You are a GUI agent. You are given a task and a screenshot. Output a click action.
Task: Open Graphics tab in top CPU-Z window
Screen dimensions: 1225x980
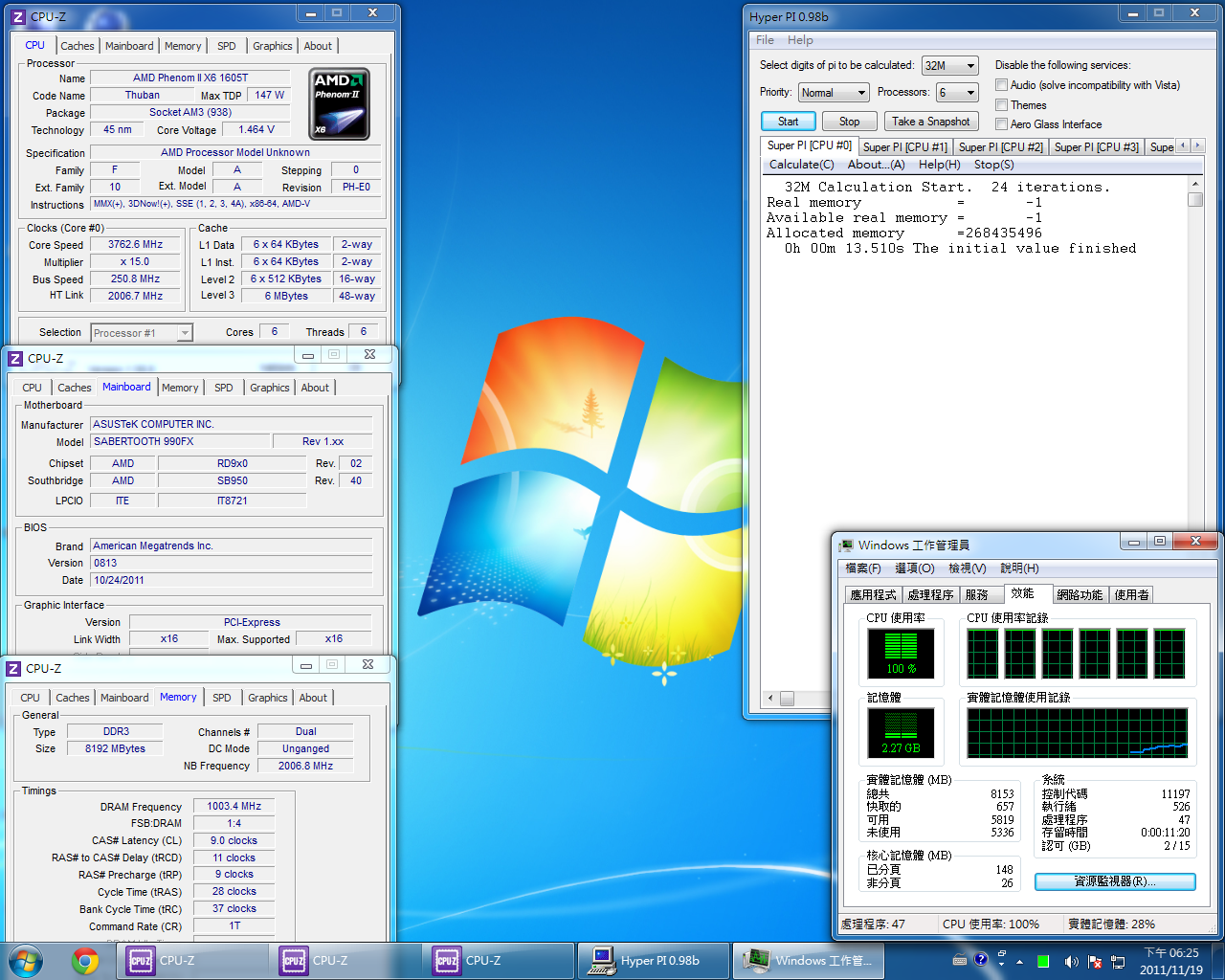(273, 46)
